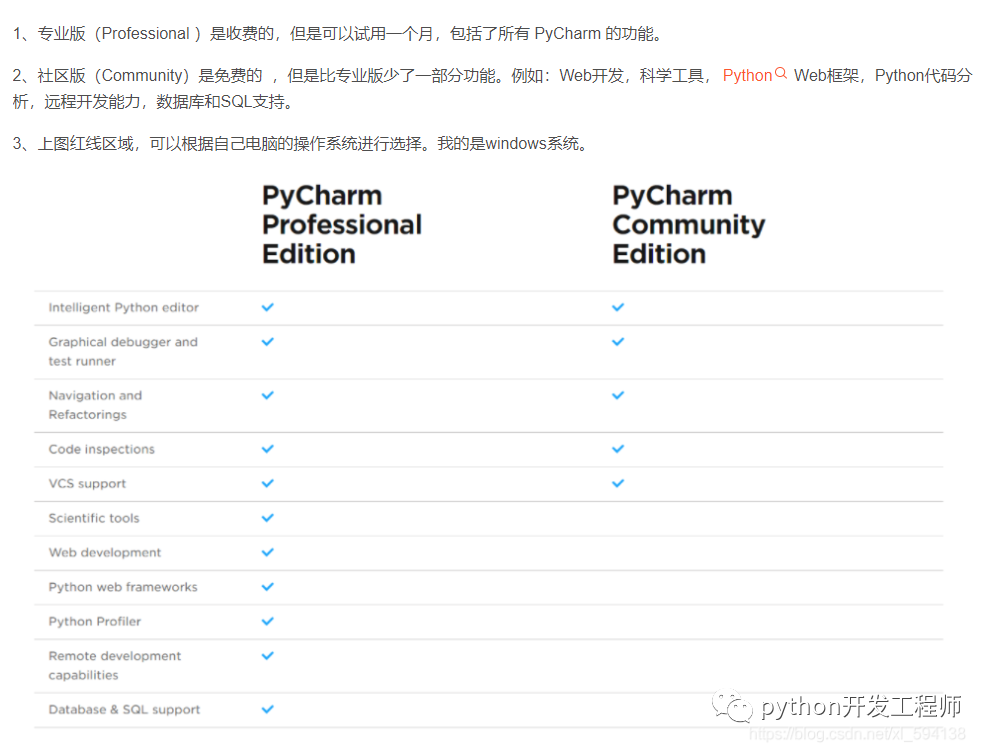
Task: Select the Web development row label
Action: [x=105, y=552]
